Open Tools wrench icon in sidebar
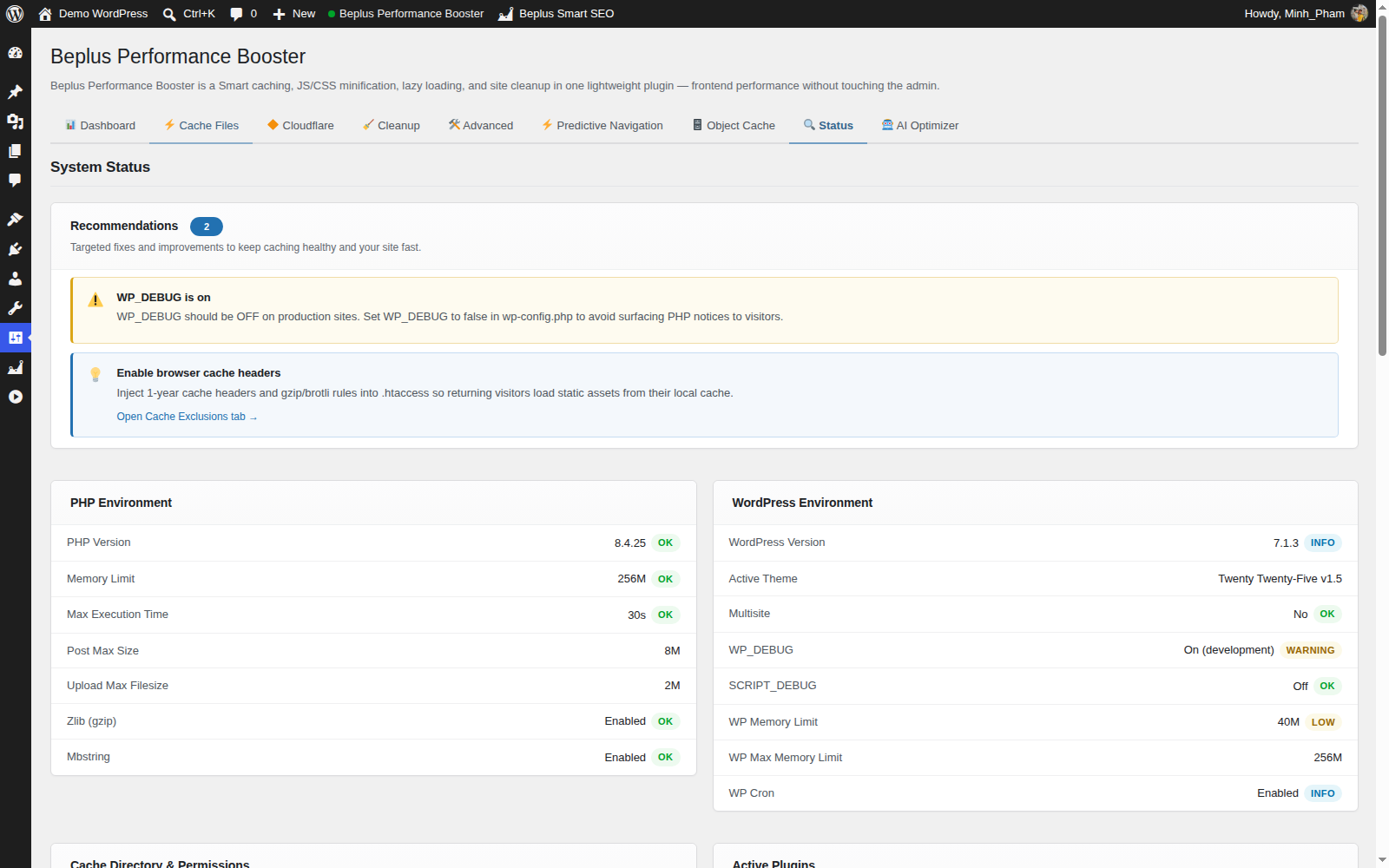The width and height of the screenshot is (1389, 868). 15,308
